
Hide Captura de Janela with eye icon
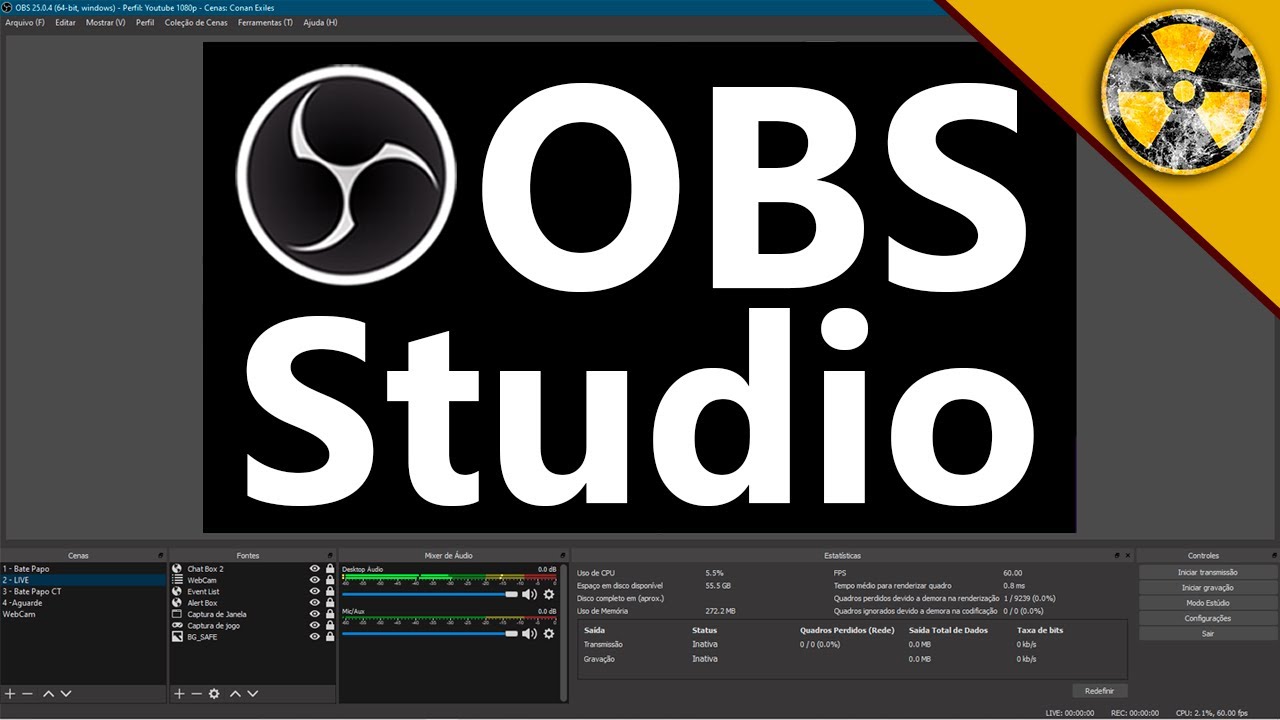[315, 614]
